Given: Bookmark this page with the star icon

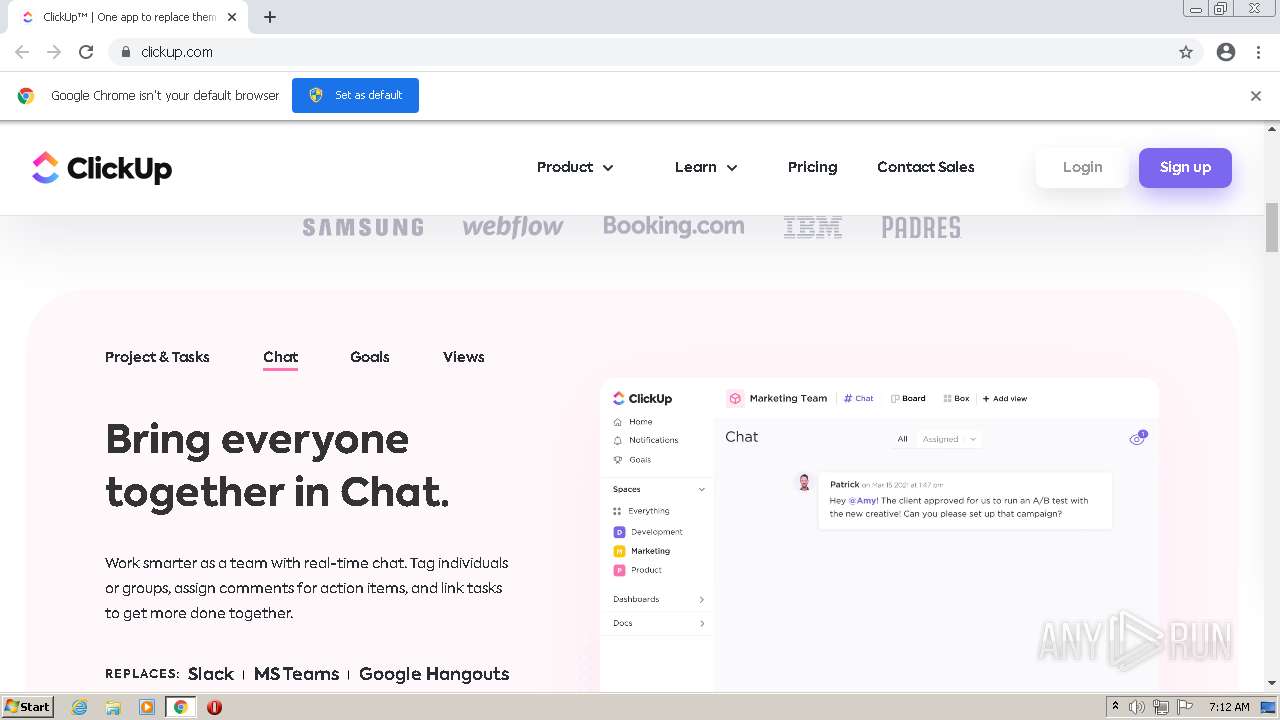Looking at the screenshot, I should coord(1186,52).
